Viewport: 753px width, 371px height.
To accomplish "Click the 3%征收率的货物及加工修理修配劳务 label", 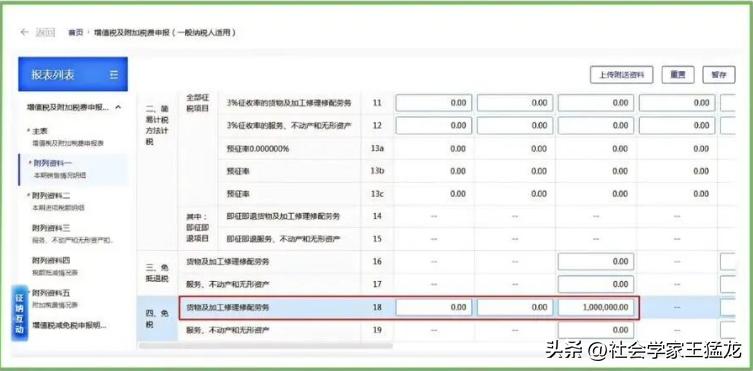I will 288,103.
